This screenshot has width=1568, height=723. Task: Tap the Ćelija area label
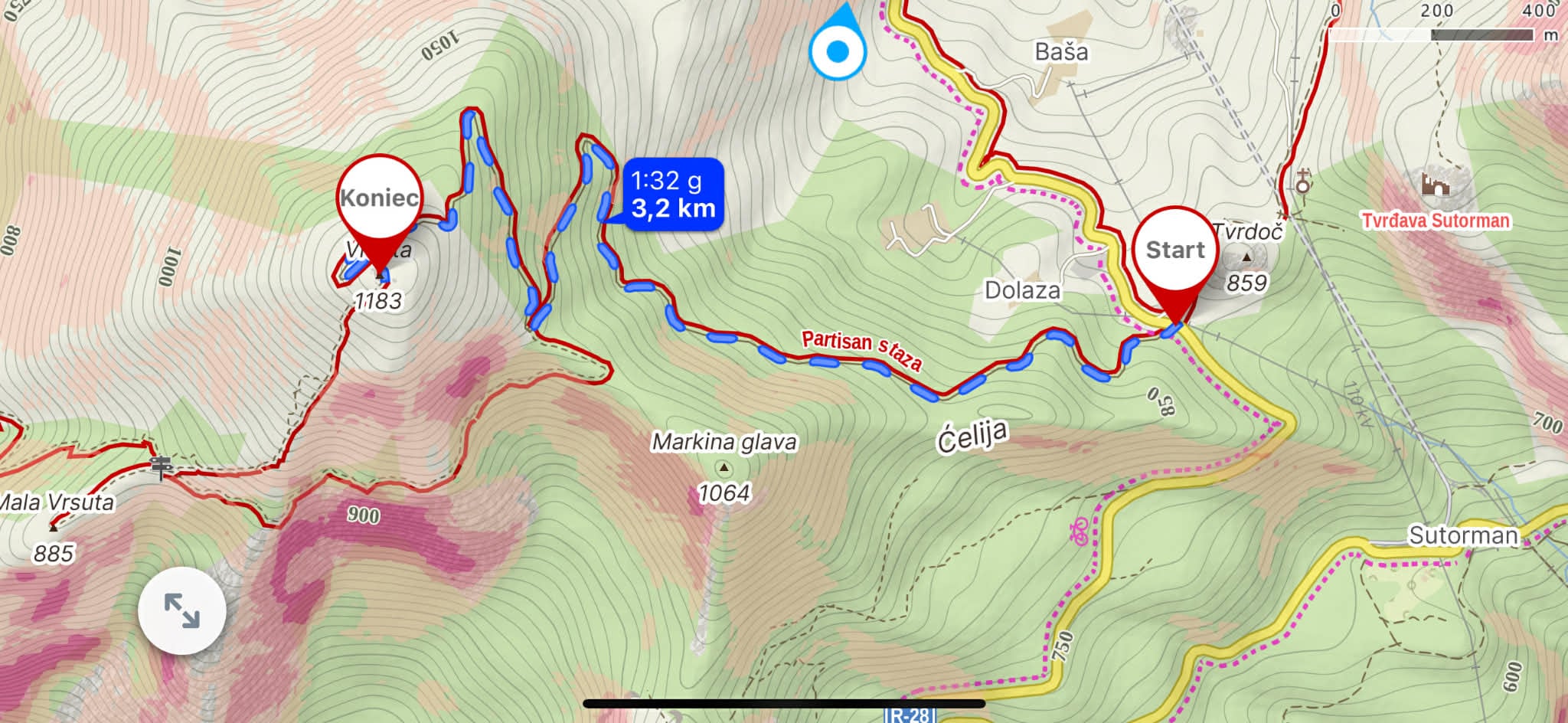[972, 437]
